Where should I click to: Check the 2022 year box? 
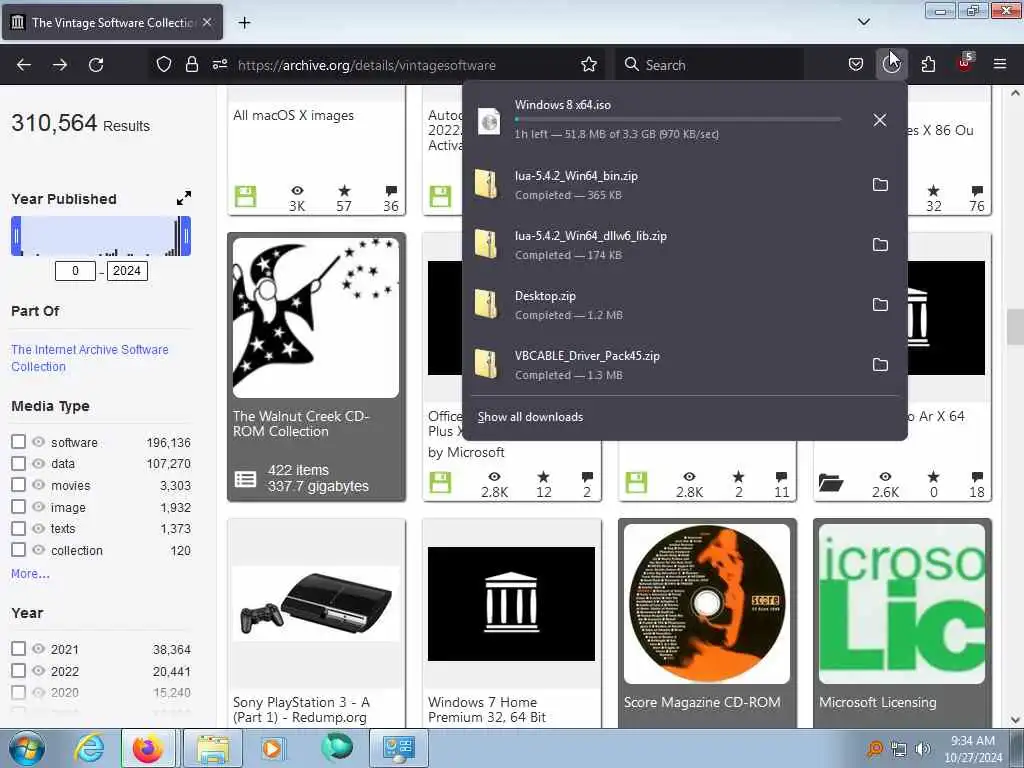[18, 671]
